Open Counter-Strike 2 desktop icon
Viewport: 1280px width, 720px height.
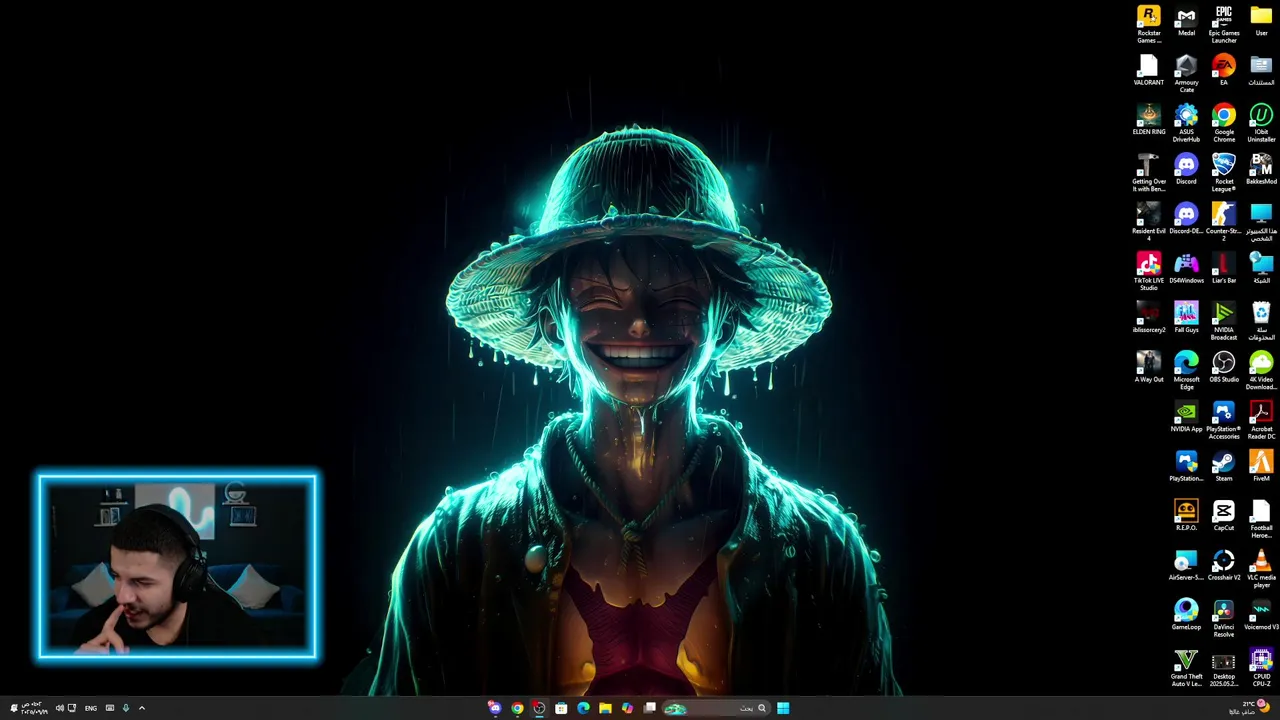click(x=1224, y=222)
